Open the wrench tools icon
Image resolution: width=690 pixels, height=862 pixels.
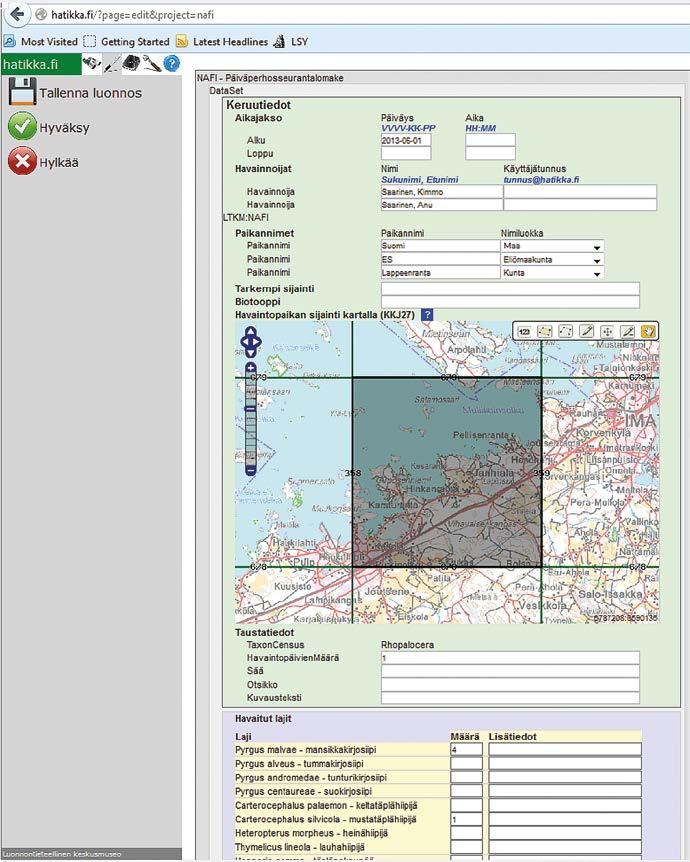pyautogui.click(x=152, y=64)
